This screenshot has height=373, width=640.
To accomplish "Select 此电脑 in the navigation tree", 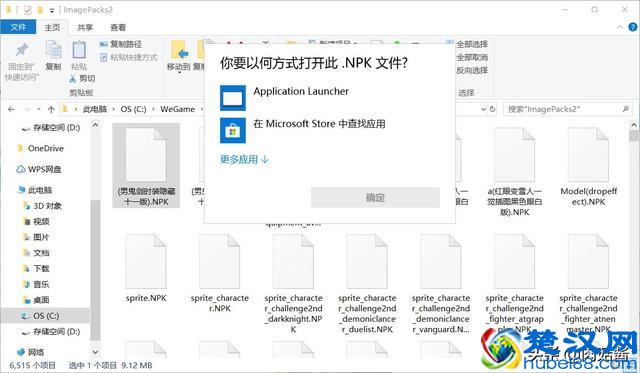I will 35,190.
